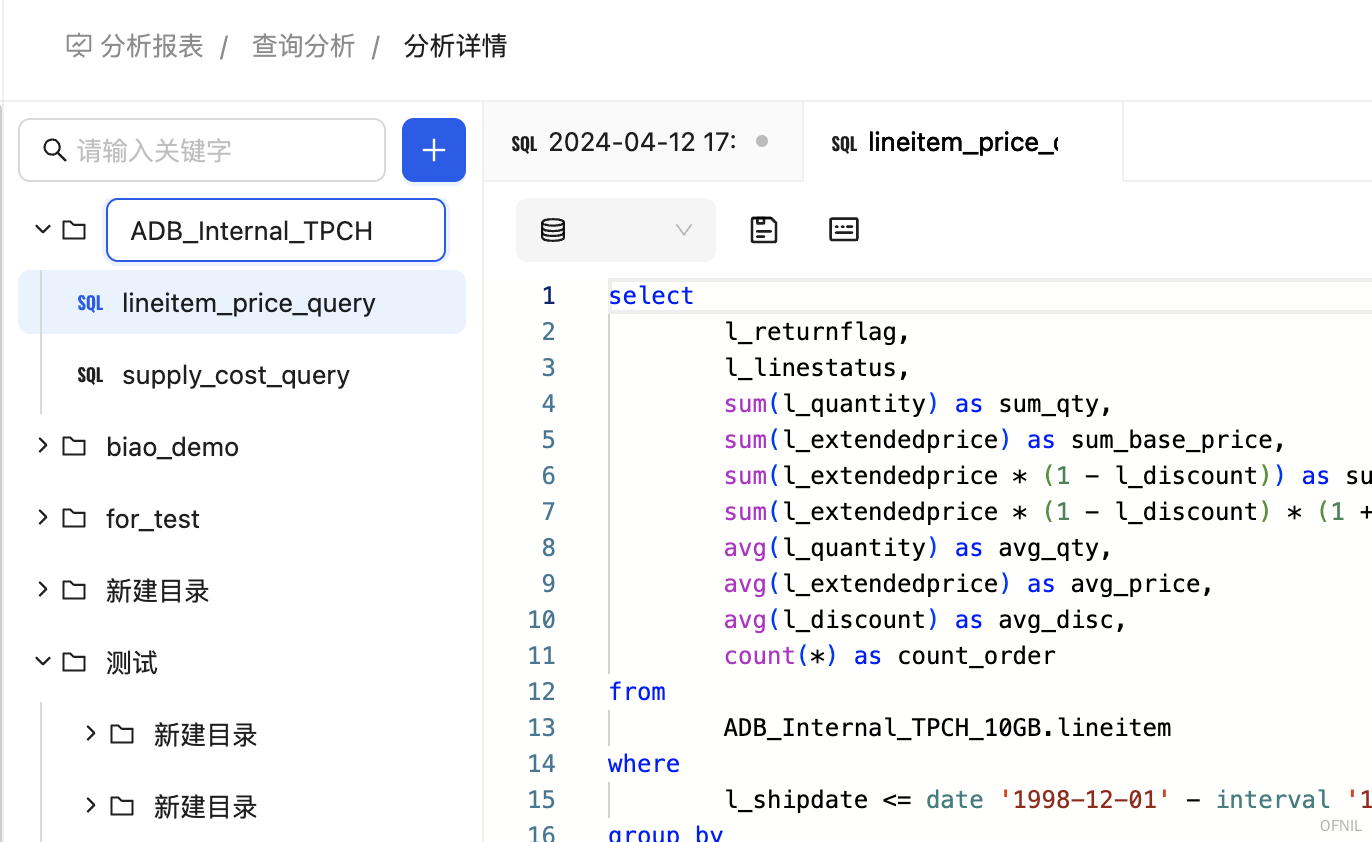Click folder icon of first 新建目录 under 测试

point(122,734)
